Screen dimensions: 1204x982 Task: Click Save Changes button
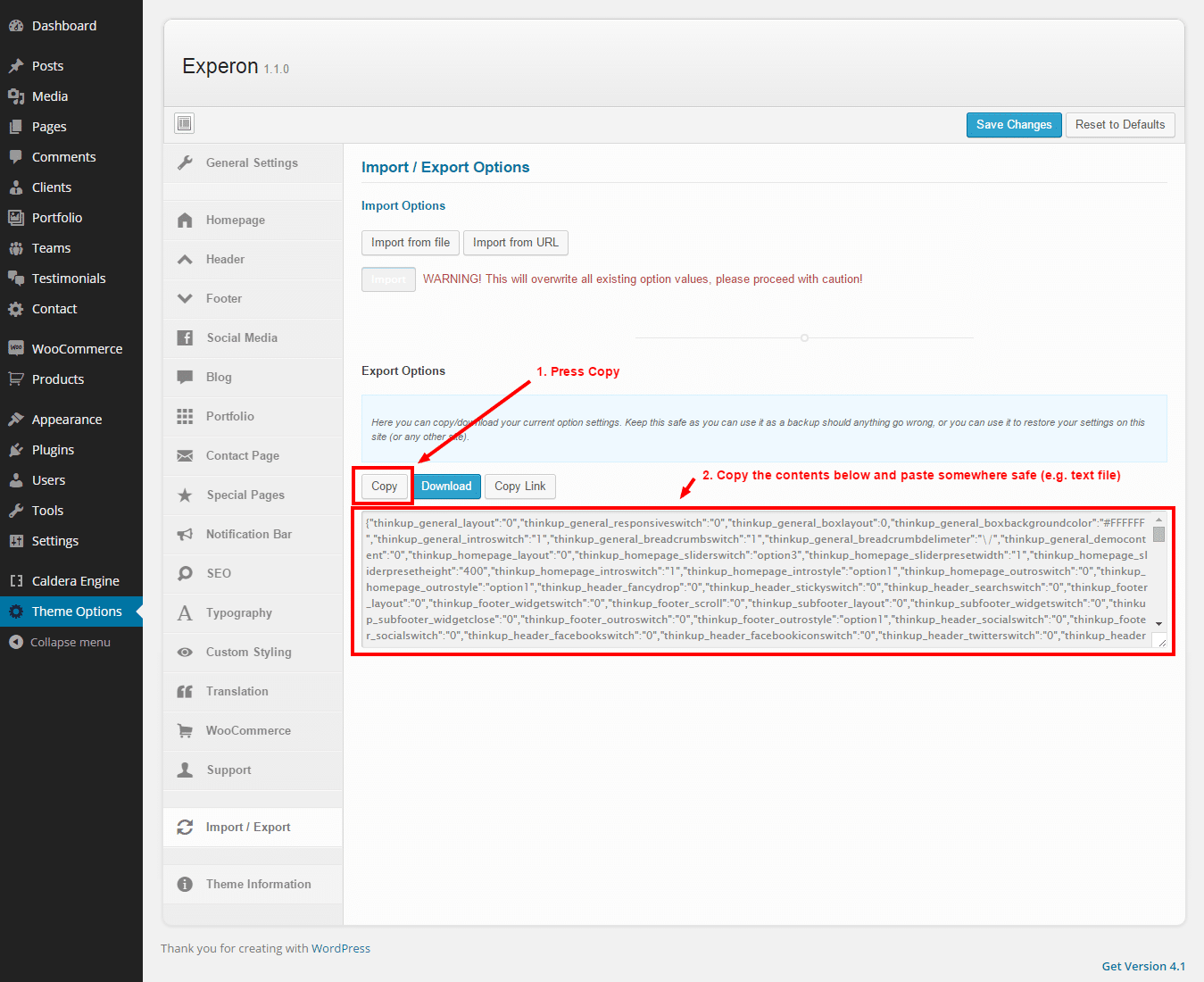[1014, 125]
